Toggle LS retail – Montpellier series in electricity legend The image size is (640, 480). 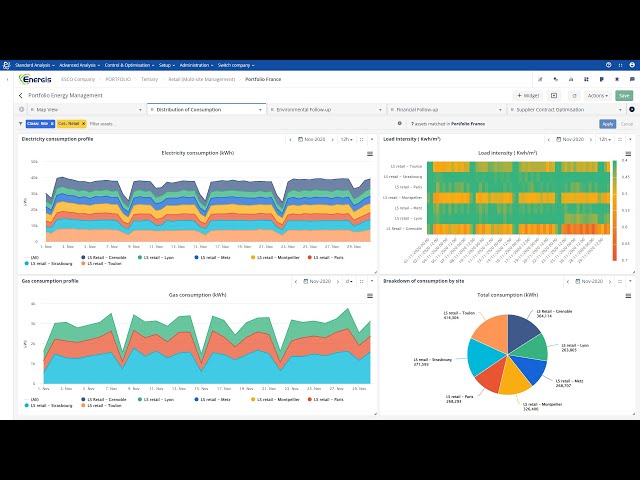pos(275,258)
